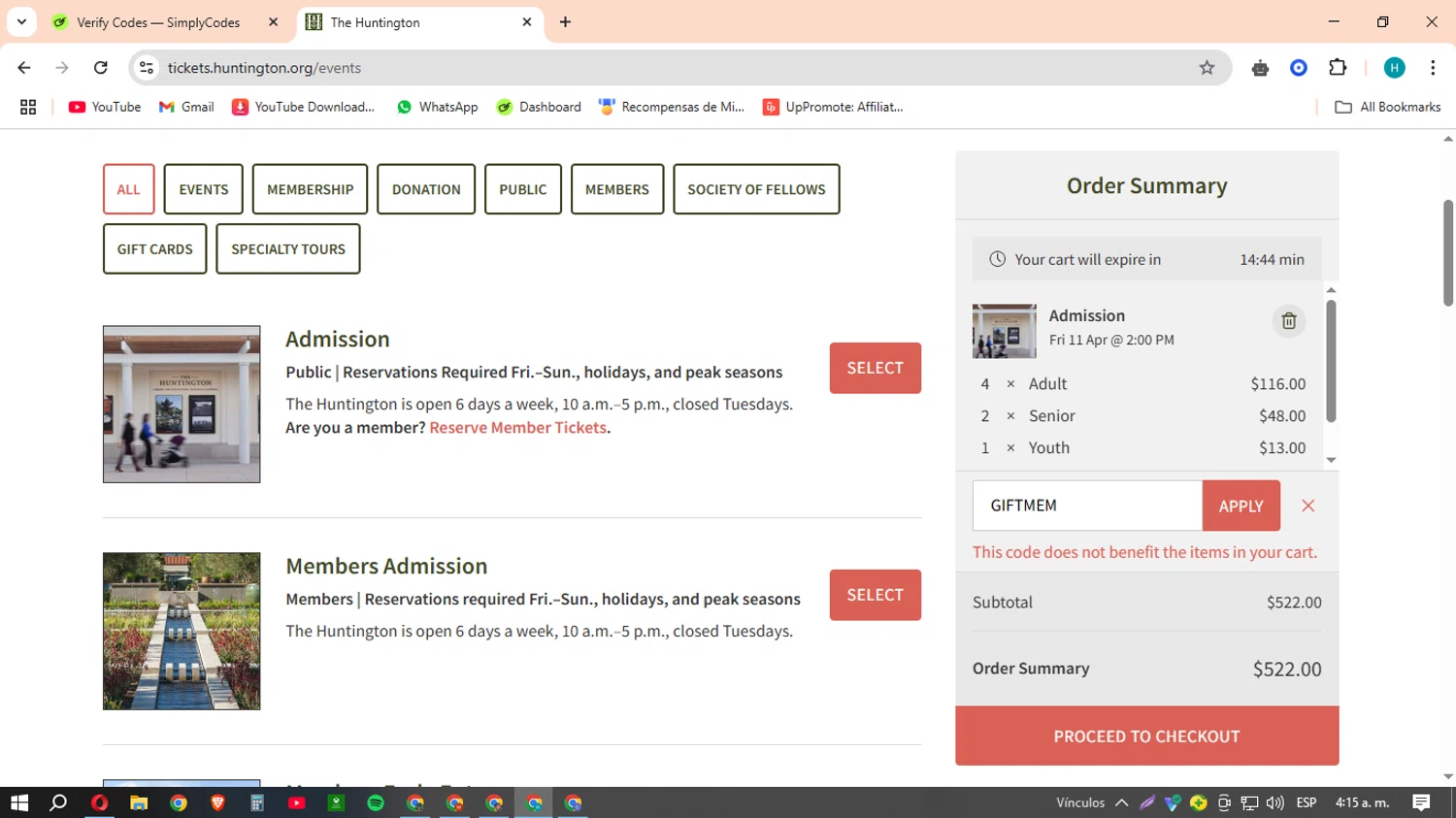Click the cart list scroll up arrow
This screenshot has width=1456, height=818.
click(1331, 290)
